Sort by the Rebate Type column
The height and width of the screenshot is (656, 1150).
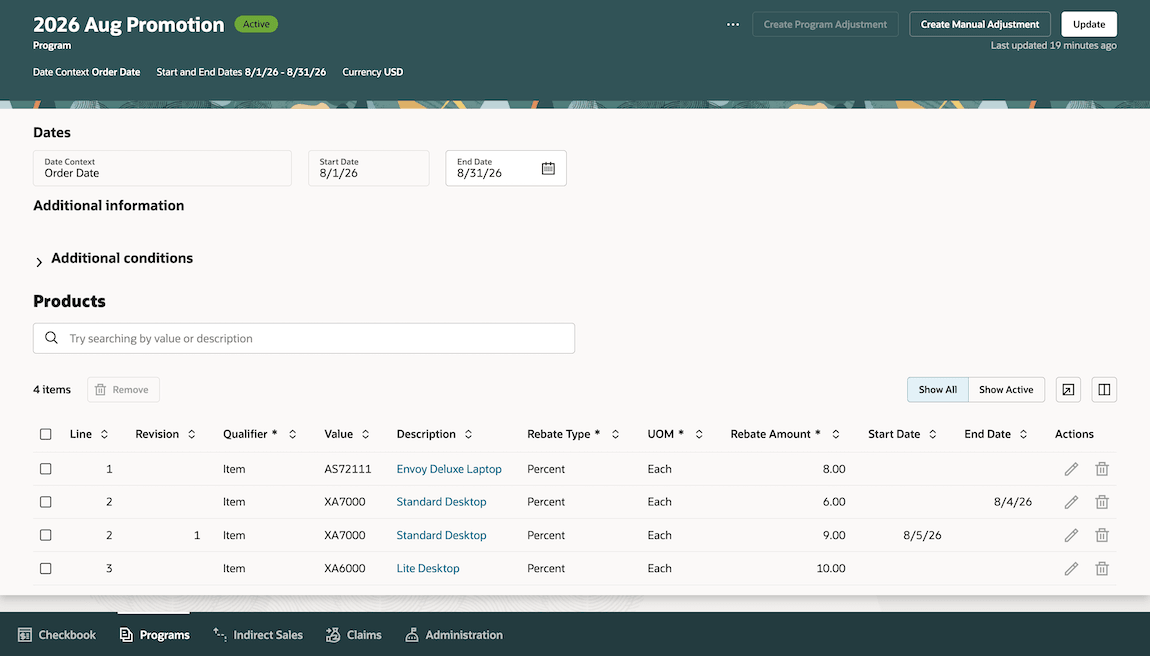615,434
